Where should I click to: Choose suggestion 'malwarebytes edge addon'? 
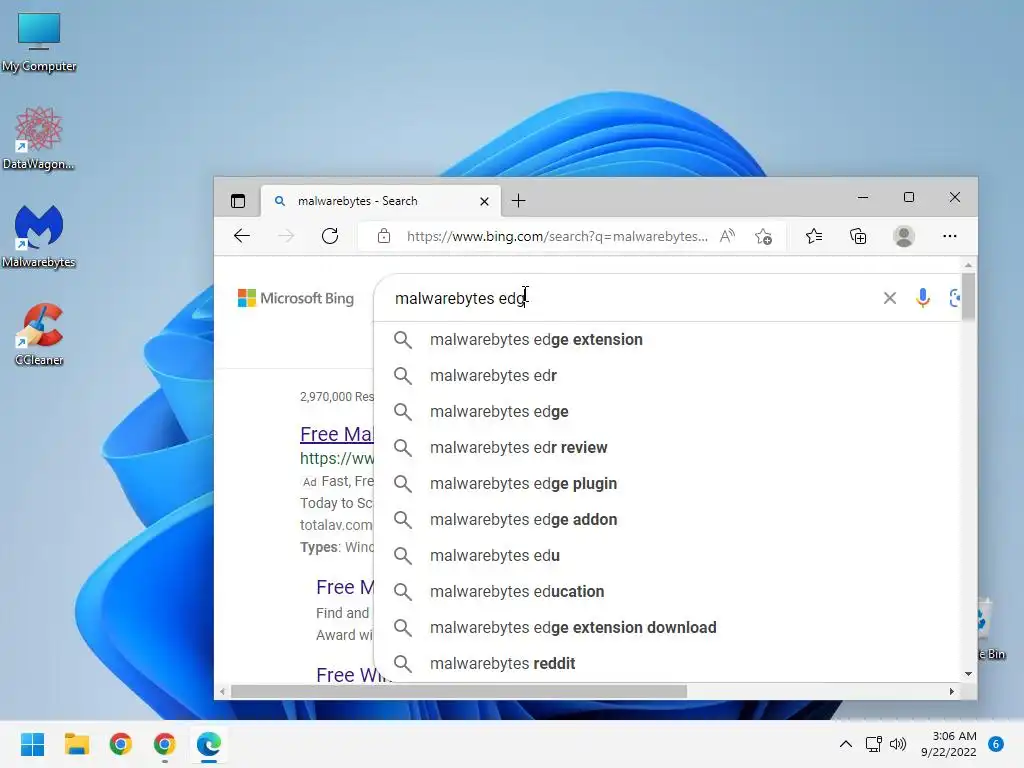click(667, 519)
